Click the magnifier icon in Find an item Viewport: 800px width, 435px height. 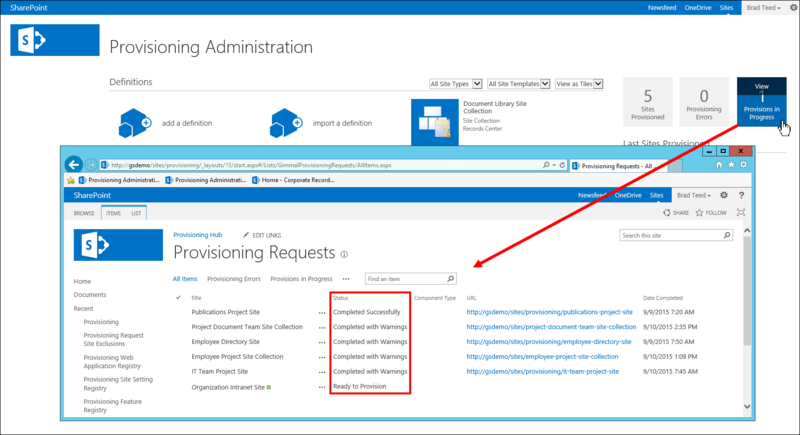(x=450, y=279)
